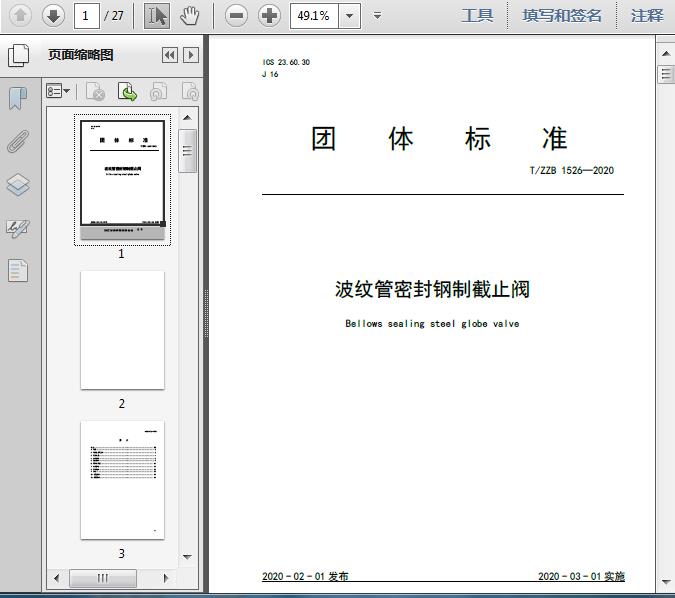Expand the toolbar options small arrow
The height and width of the screenshot is (598, 675).
click(x=378, y=16)
